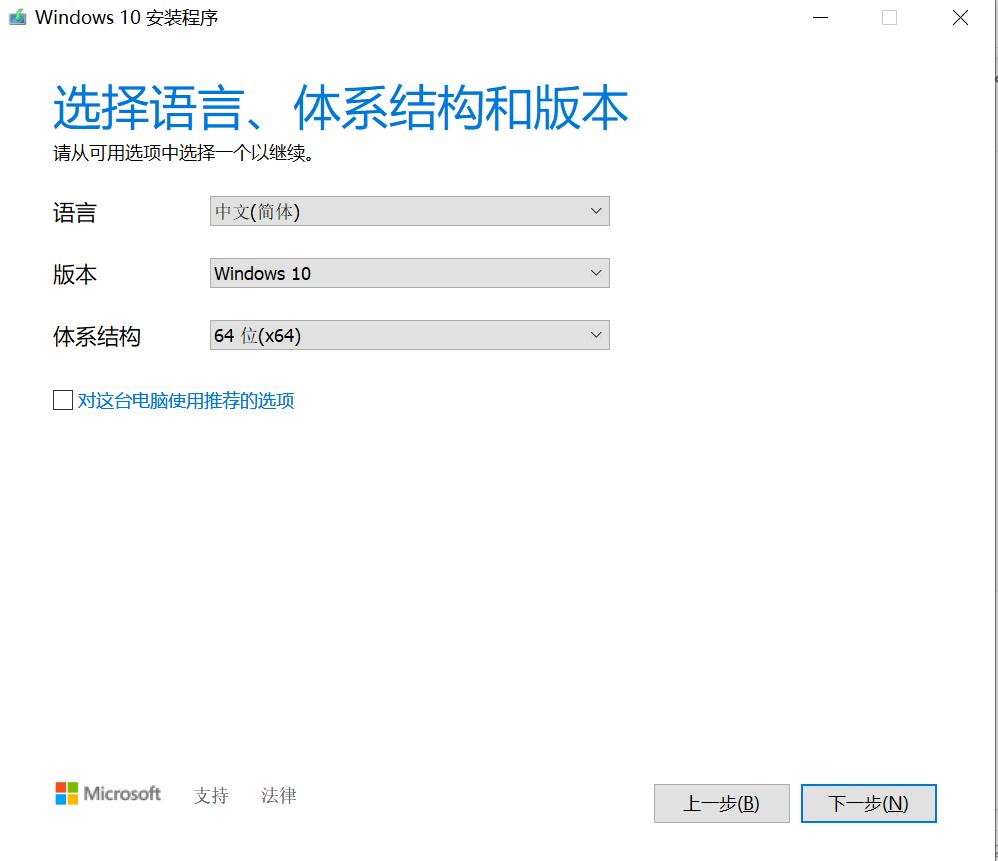Click the Microsoft logo
This screenshot has width=998, height=861.
point(107,794)
